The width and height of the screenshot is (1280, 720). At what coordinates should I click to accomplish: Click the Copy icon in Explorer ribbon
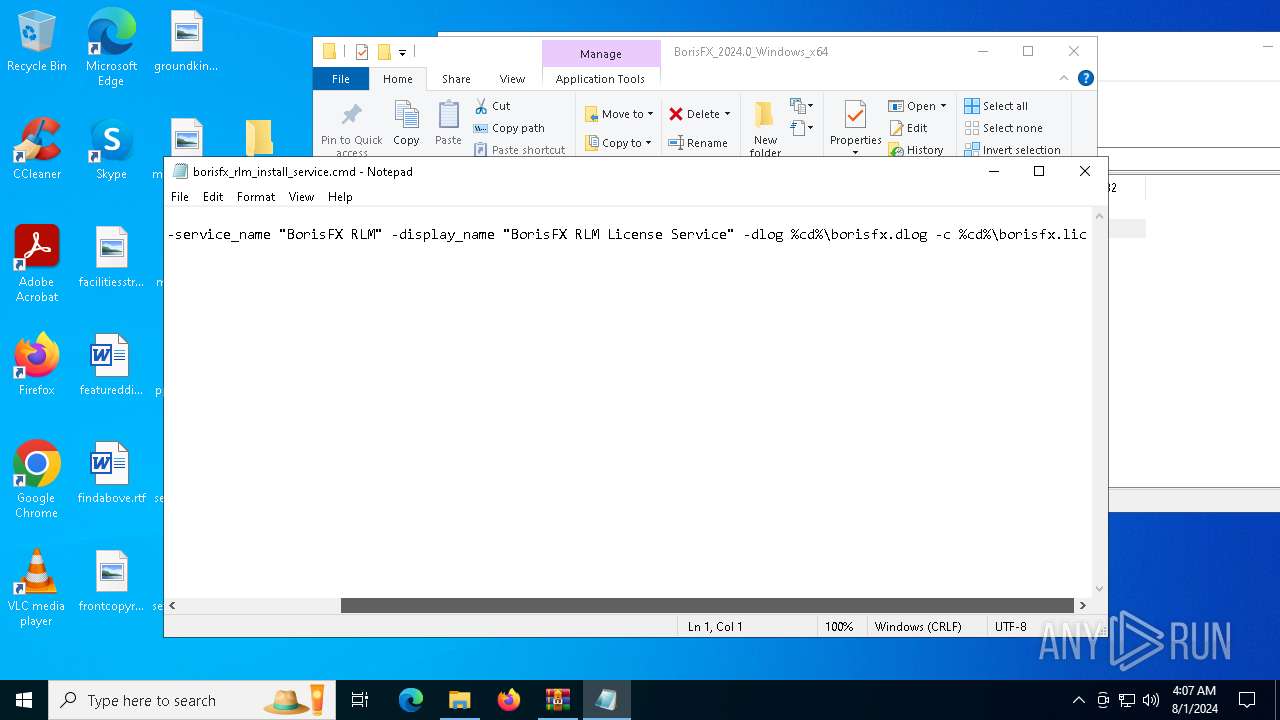pos(406,123)
